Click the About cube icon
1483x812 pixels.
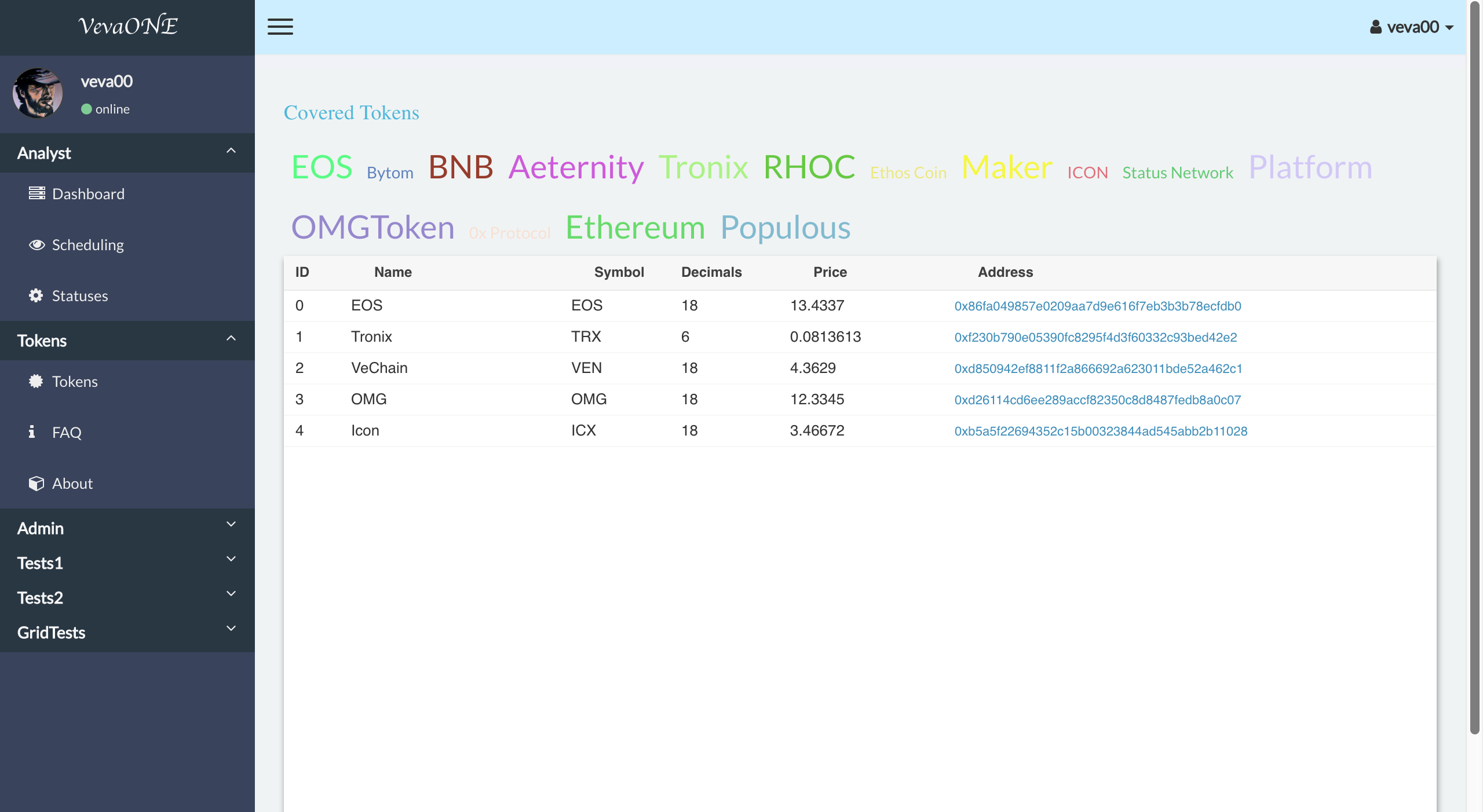click(36, 483)
